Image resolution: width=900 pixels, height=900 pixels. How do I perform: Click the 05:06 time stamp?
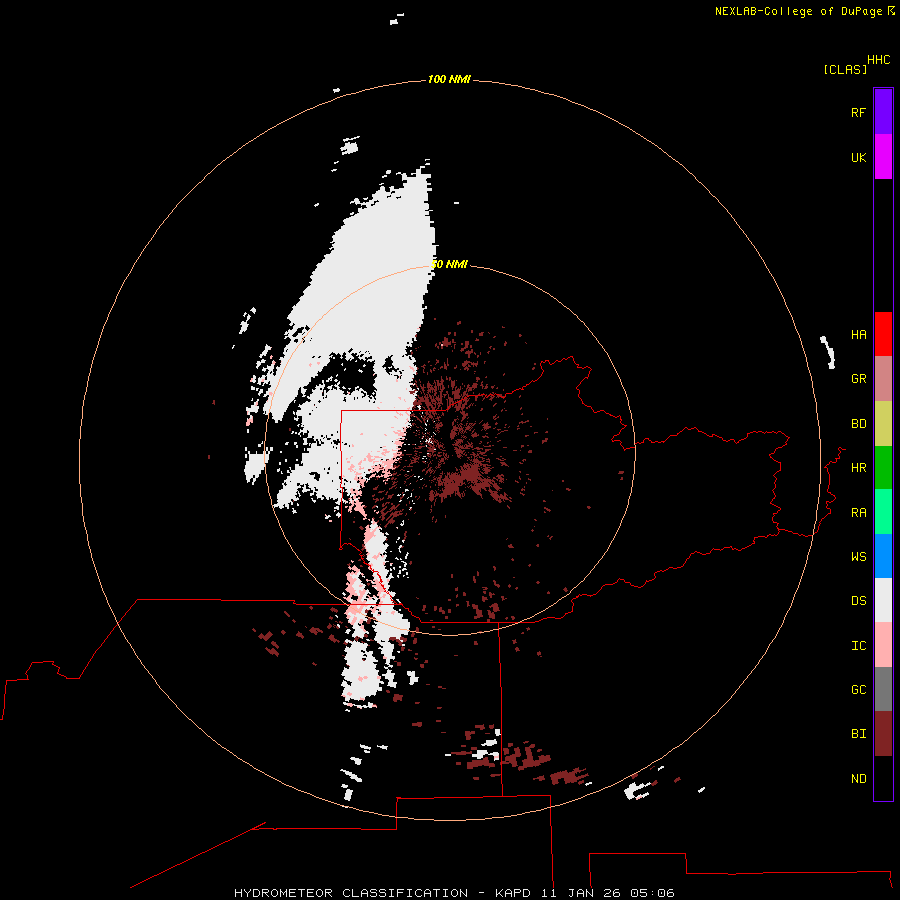[x=651, y=893]
